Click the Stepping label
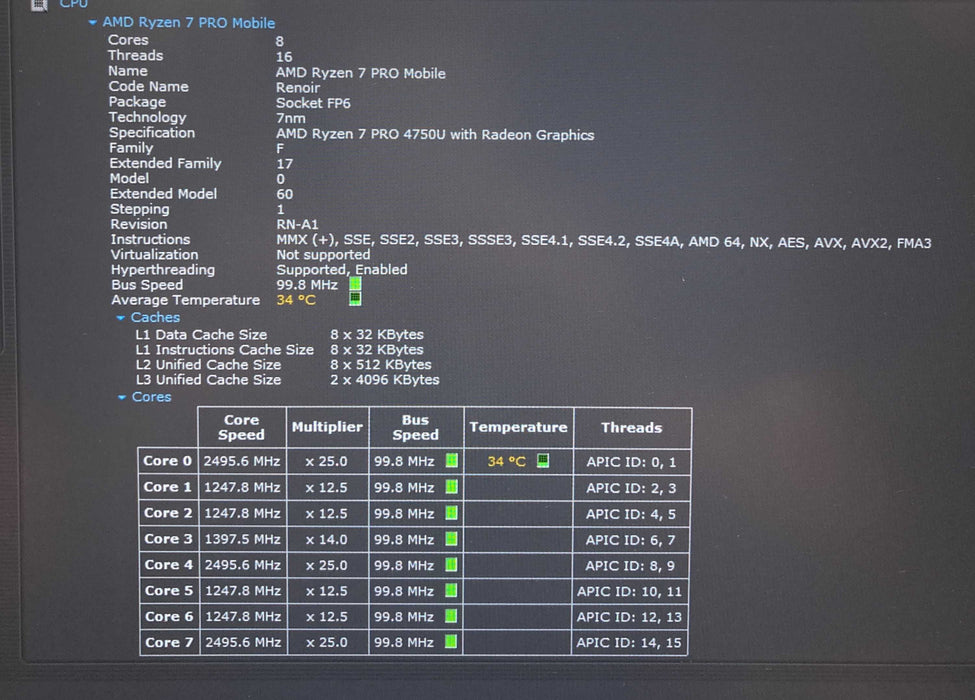 tap(140, 210)
